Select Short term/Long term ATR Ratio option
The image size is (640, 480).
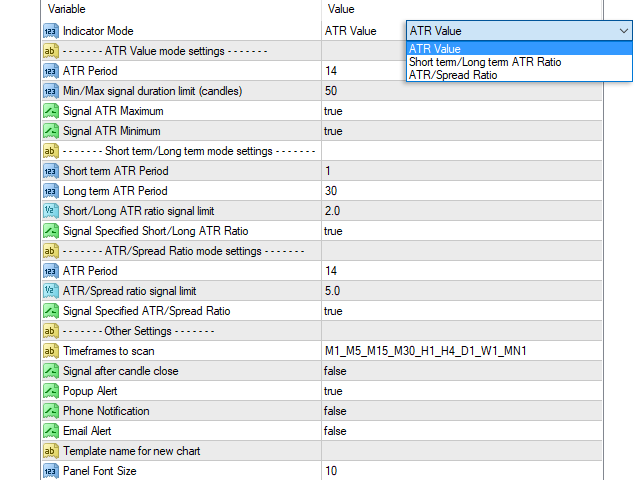tap(485, 62)
